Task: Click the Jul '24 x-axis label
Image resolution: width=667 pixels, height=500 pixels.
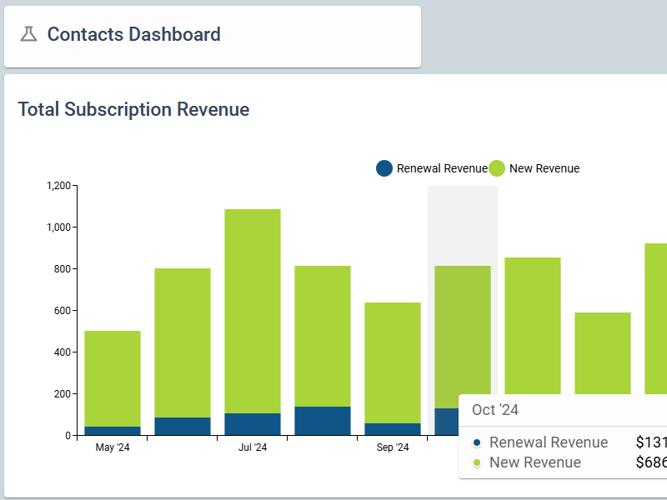Action: click(252, 448)
